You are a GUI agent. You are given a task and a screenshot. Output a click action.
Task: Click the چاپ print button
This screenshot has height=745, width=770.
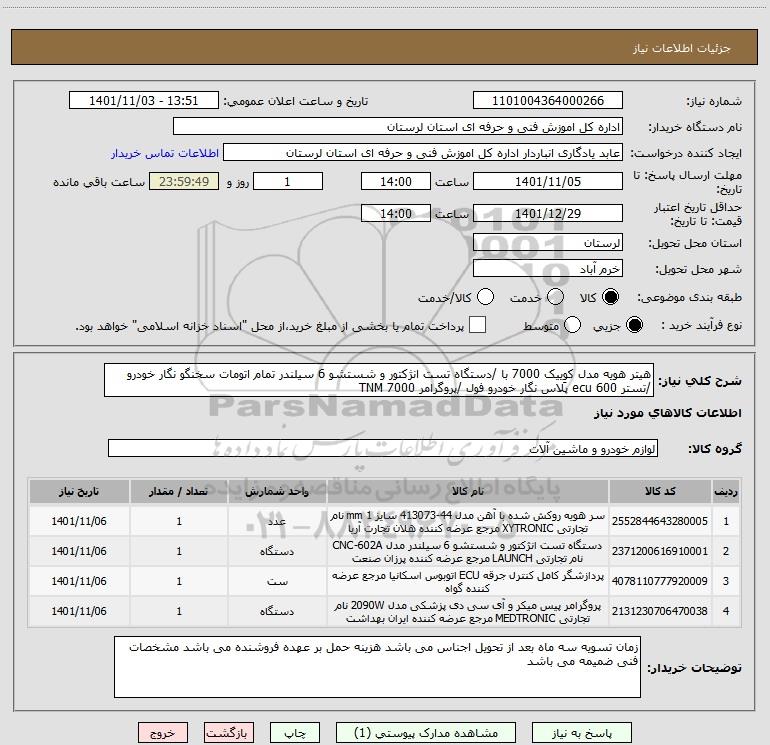(x=295, y=733)
